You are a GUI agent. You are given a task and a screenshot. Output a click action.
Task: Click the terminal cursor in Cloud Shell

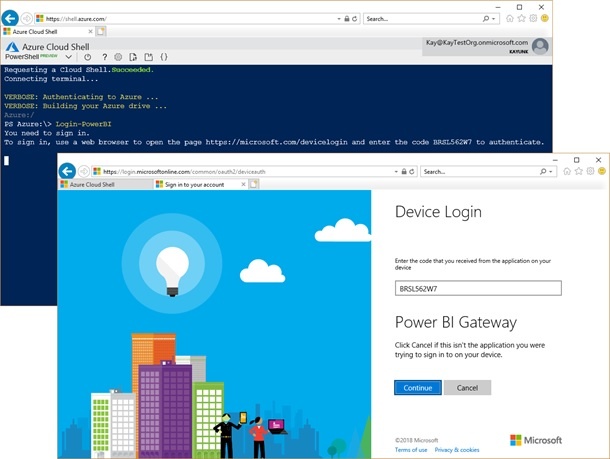[x=7, y=160]
